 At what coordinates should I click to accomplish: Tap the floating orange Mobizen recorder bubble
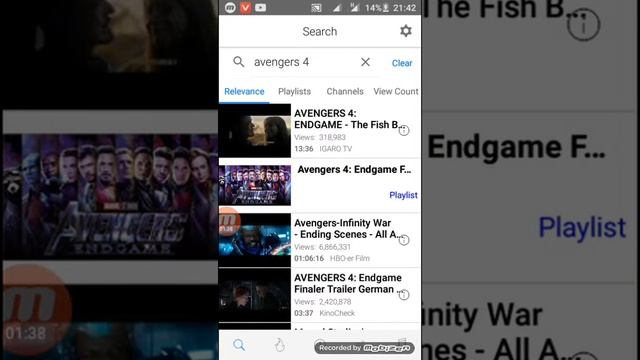228,222
